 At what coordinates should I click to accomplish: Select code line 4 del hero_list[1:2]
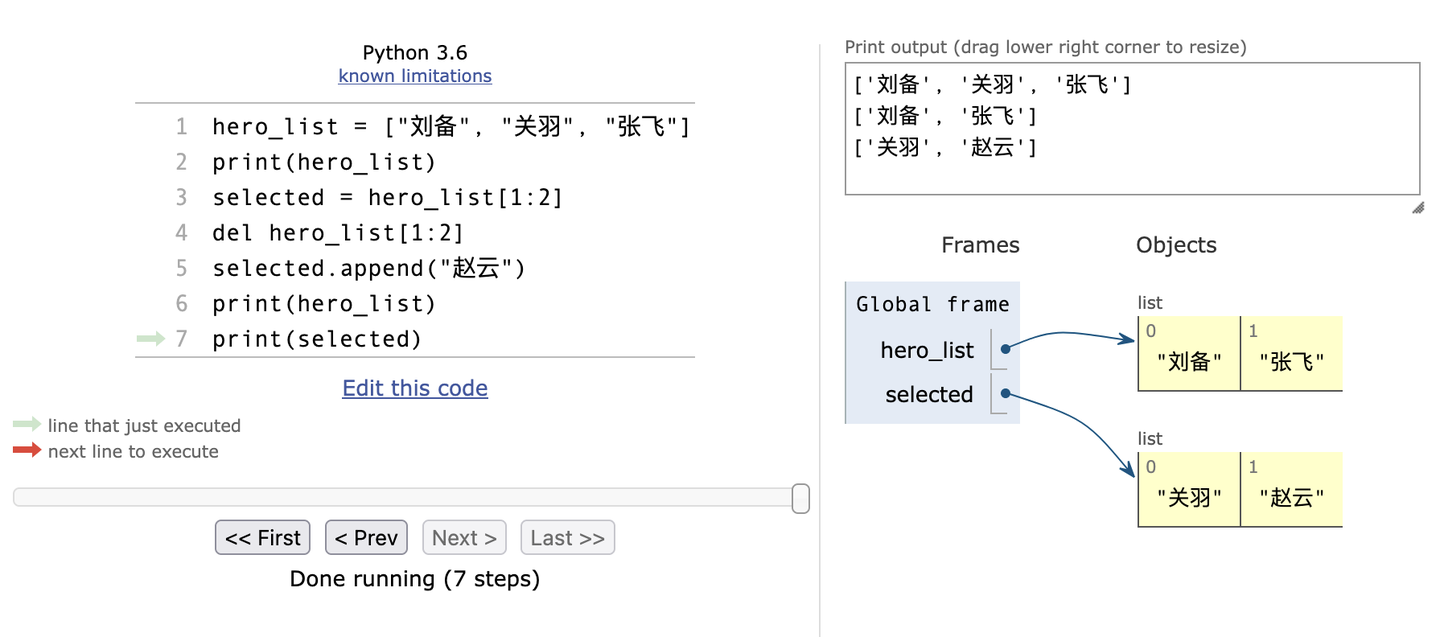coord(338,233)
